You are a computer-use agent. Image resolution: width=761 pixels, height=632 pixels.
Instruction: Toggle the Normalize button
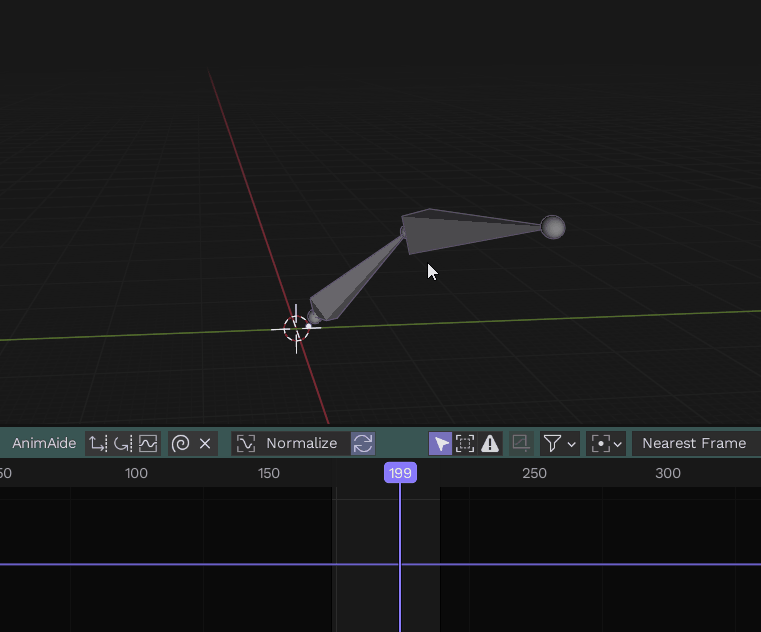coord(290,443)
